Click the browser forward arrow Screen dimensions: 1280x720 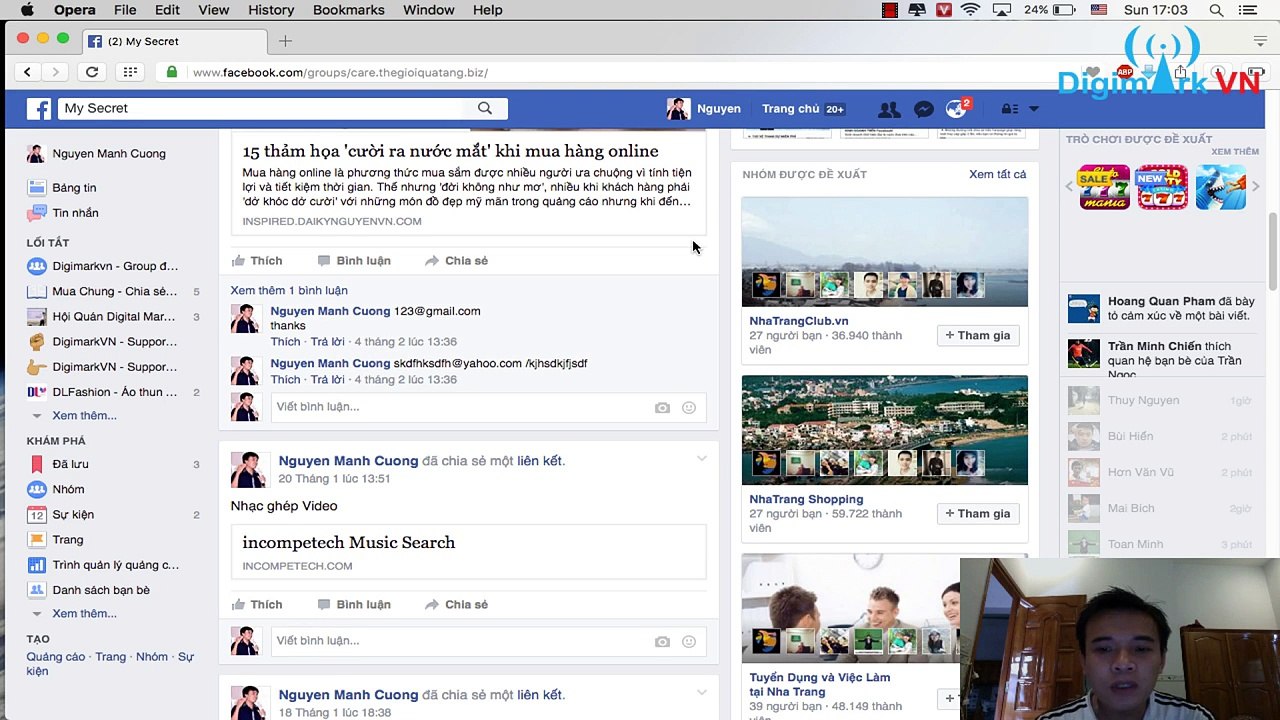tap(56, 72)
